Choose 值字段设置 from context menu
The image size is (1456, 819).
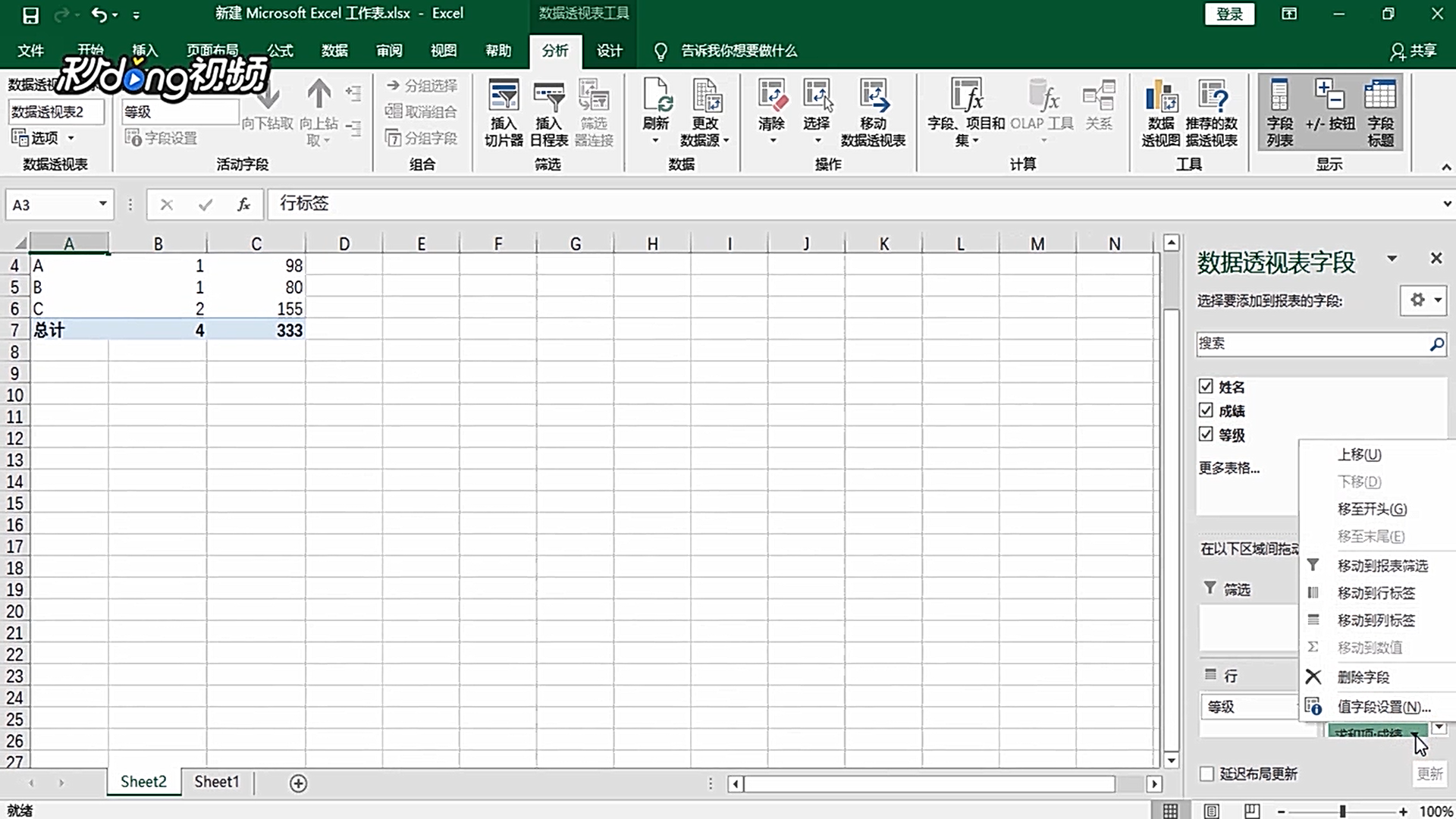pos(1383,707)
